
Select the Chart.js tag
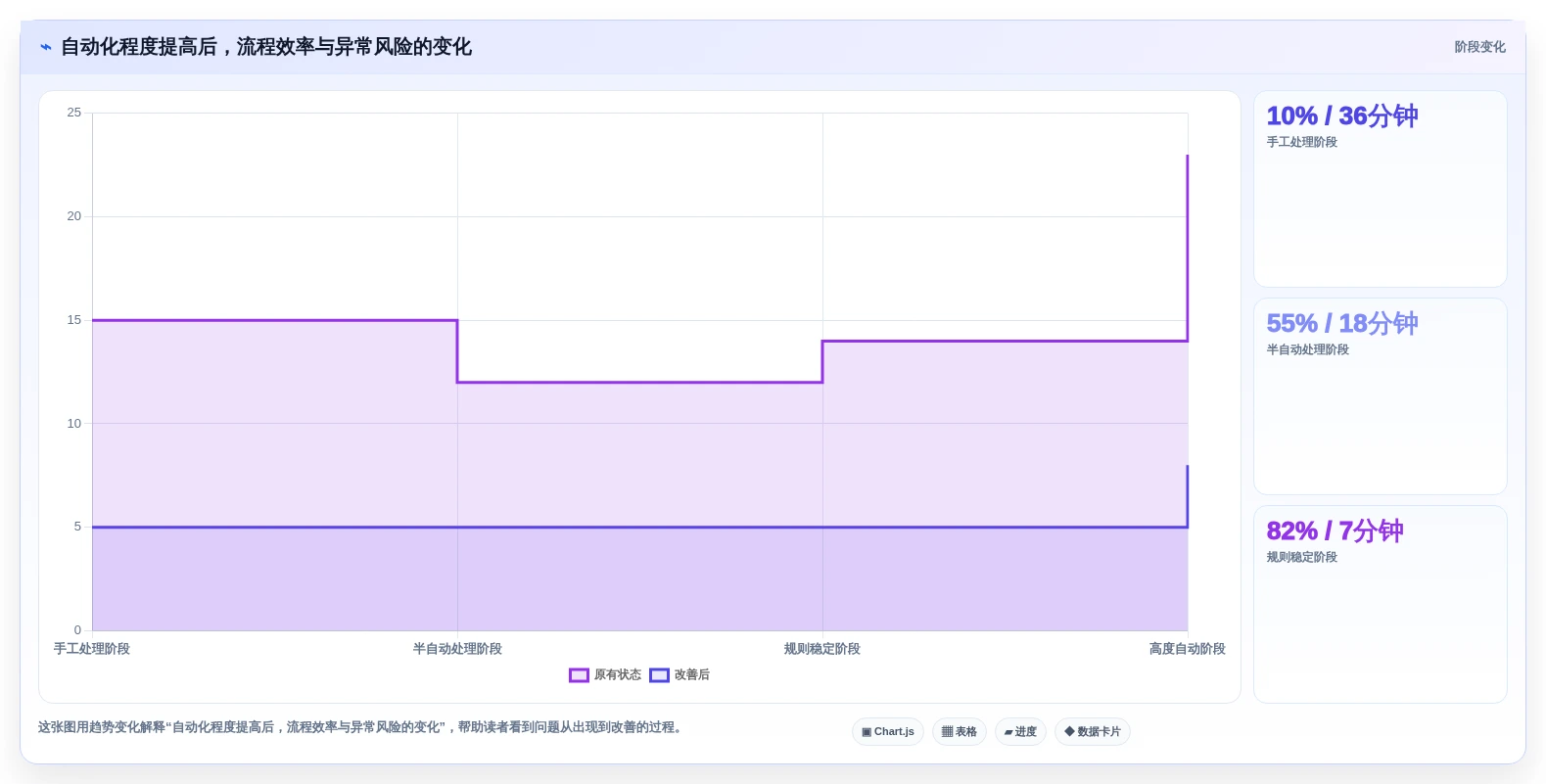[x=888, y=732]
